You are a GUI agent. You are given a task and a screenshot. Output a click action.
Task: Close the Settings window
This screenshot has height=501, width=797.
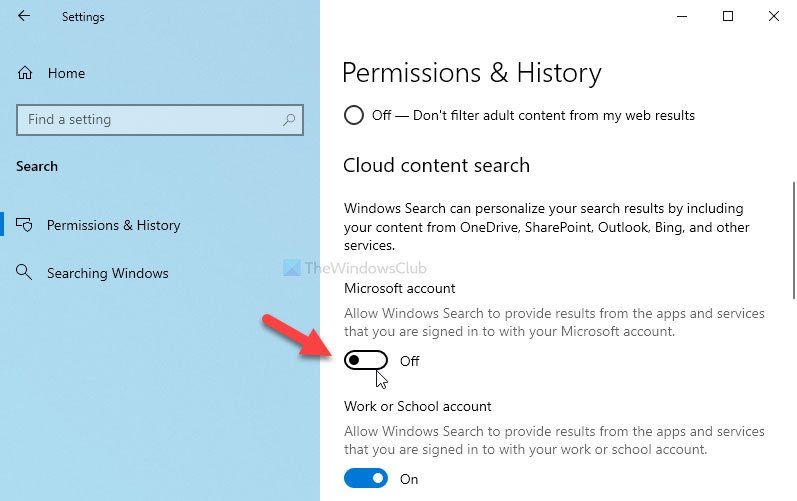point(774,16)
